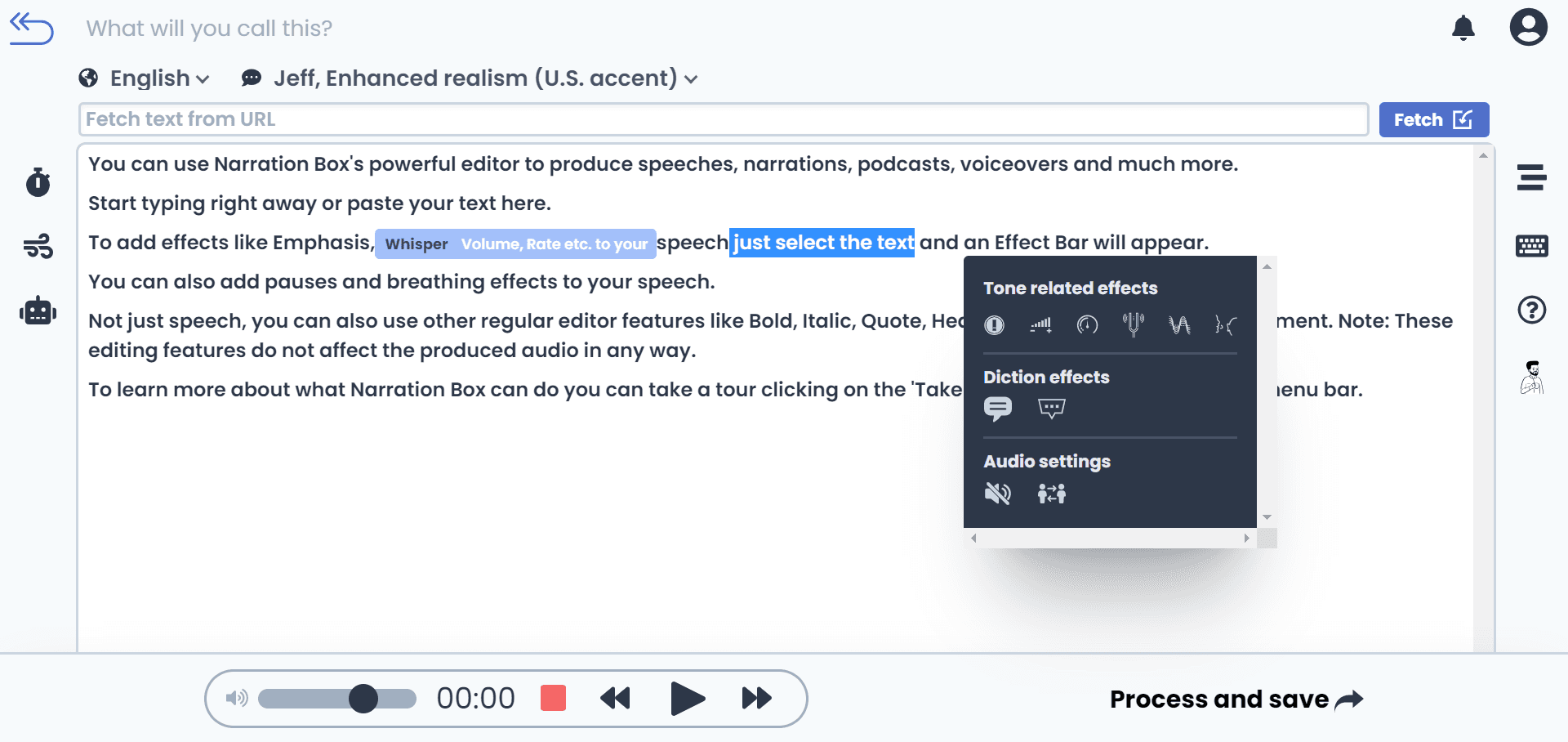Click Process and save
Image resolution: width=1568 pixels, height=742 pixels.
1236,700
